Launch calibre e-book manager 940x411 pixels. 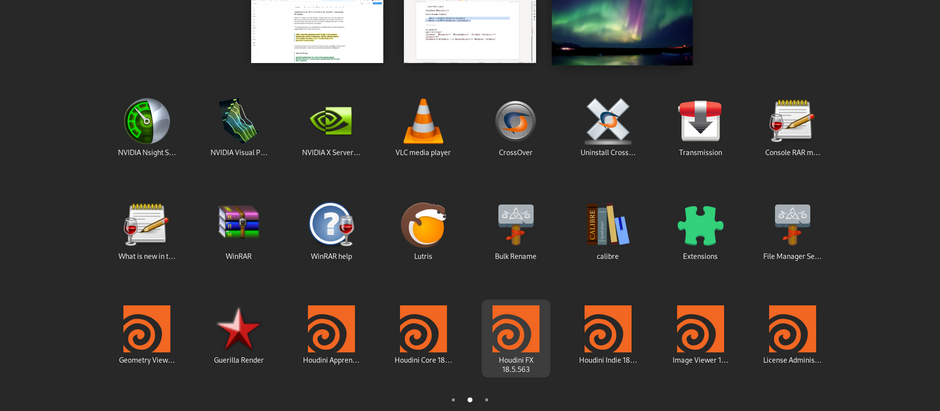608,225
